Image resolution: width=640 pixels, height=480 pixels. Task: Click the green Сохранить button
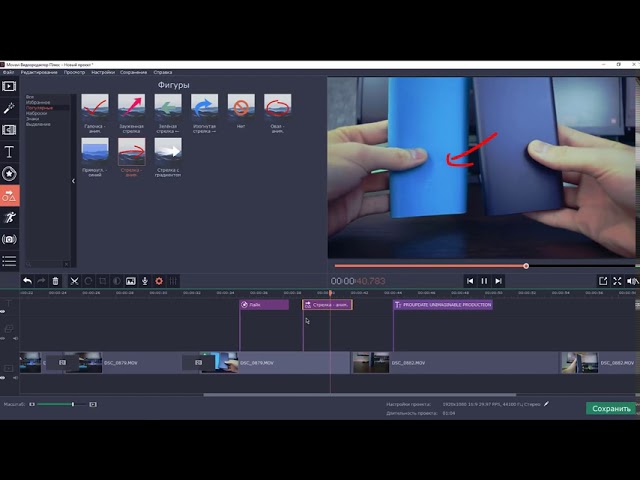coord(611,409)
